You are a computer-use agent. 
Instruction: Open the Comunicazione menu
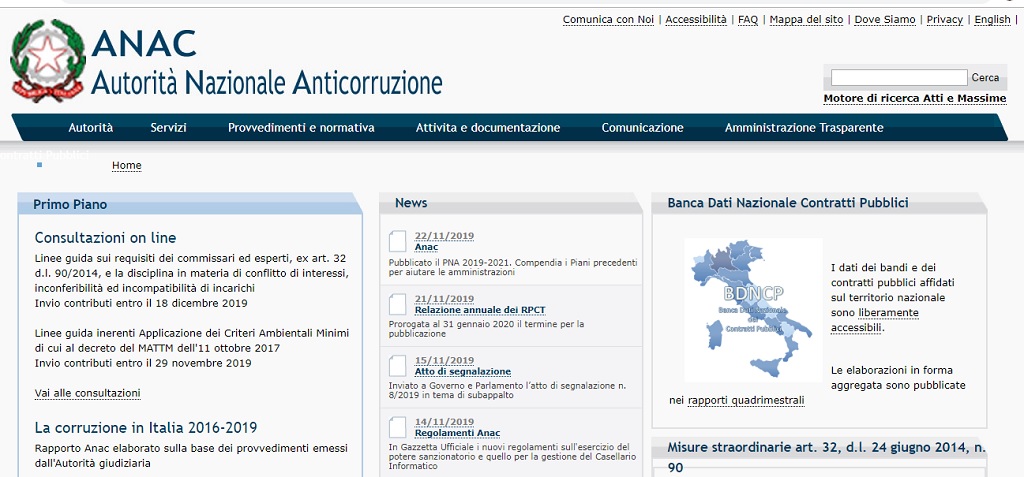coord(643,128)
